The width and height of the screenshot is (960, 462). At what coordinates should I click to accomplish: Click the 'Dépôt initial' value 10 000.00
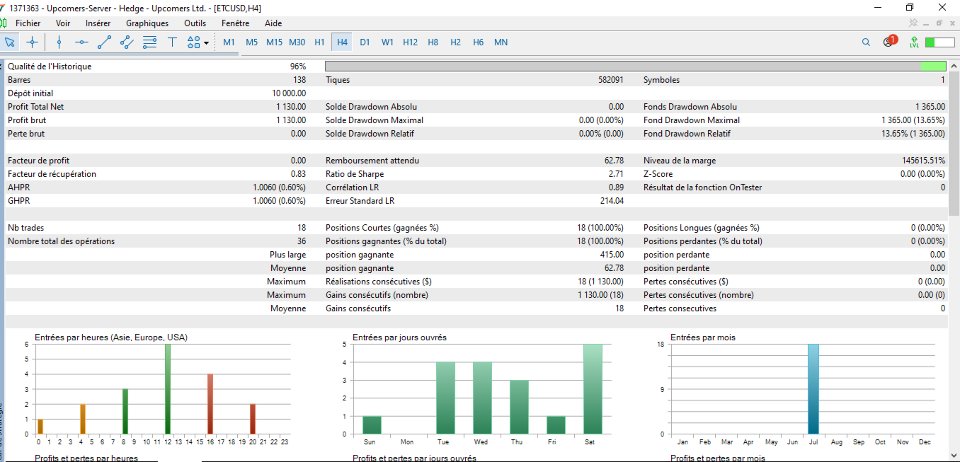click(x=289, y=93)
